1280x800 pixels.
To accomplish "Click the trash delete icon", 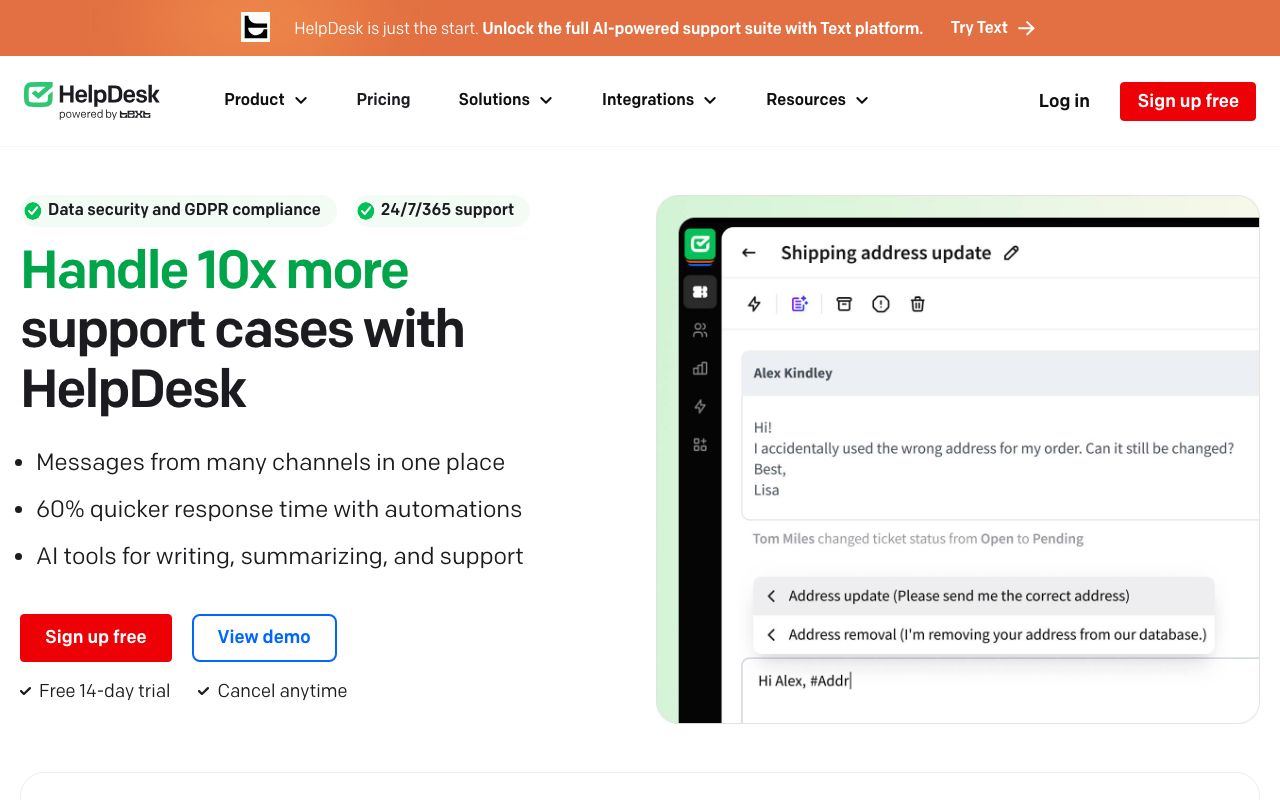I will pyautogui.click(x=918, y=304).
